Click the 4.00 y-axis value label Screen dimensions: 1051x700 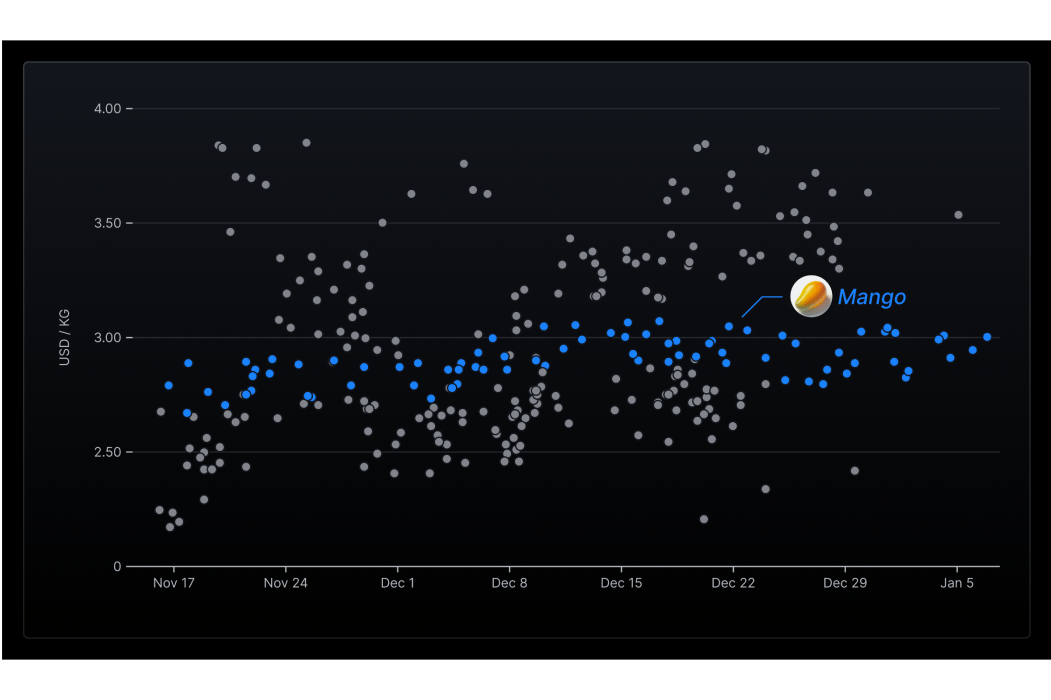pyautogui.click(x=106, y=108)
